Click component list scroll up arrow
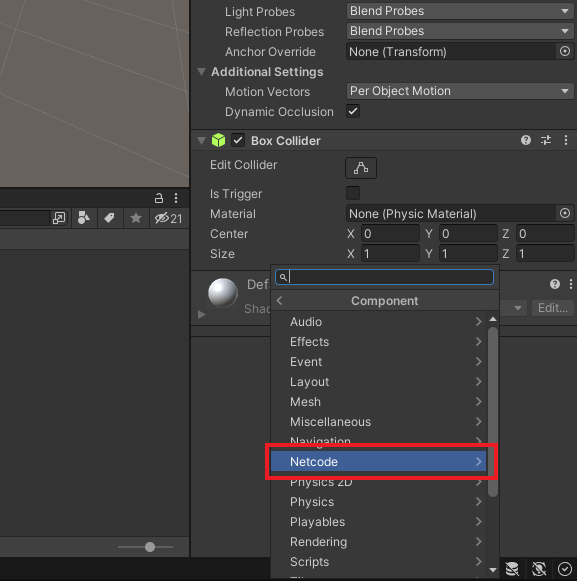The width and height of the screenshot is (577, 581). (493, 319)
